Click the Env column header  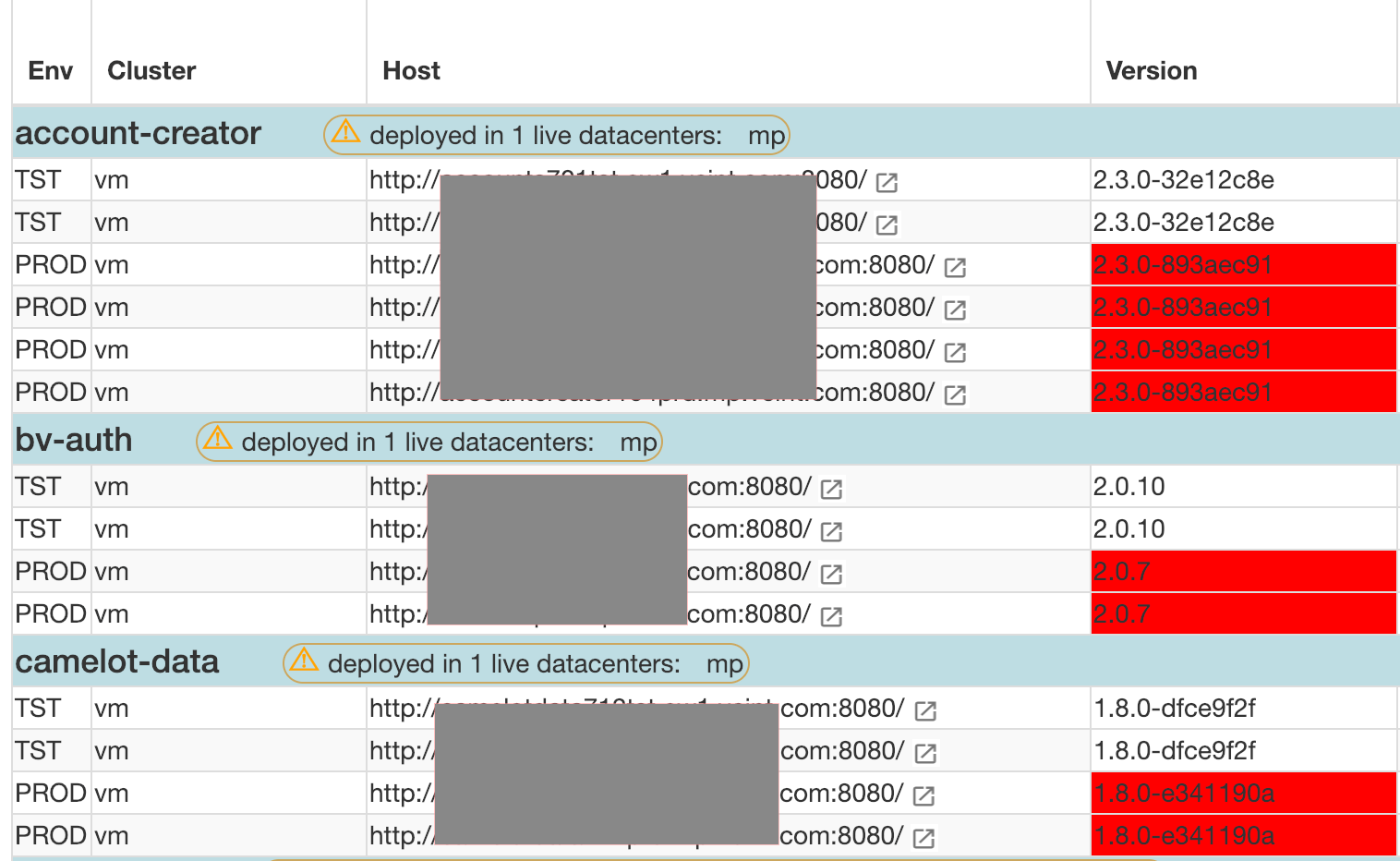click(50, 70)
